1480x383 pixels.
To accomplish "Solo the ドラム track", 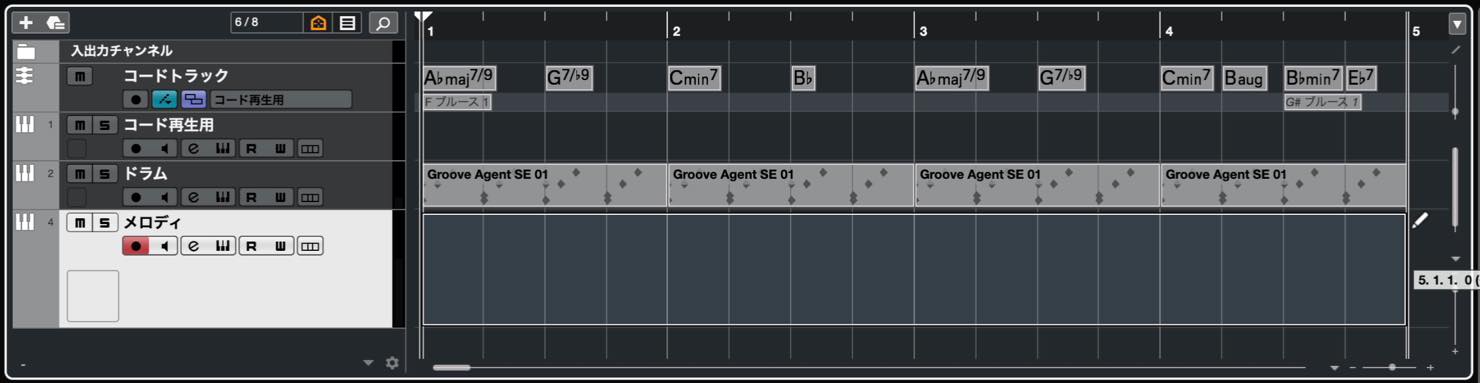I will [105, 174].
